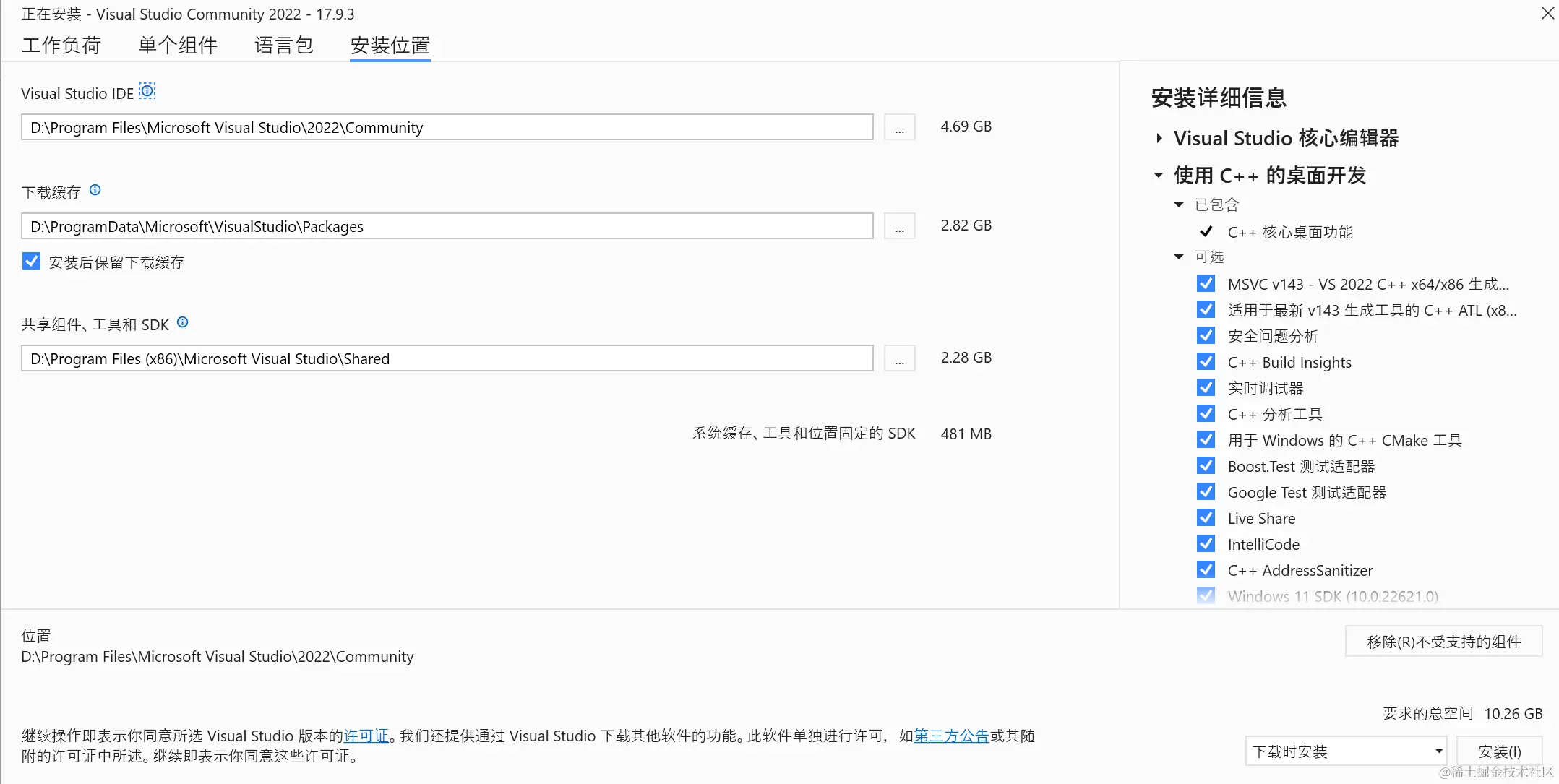Switch to the 工作负荷 tab
The height and width of the screenshot is (784, 1559).
[x=61, y=46]
